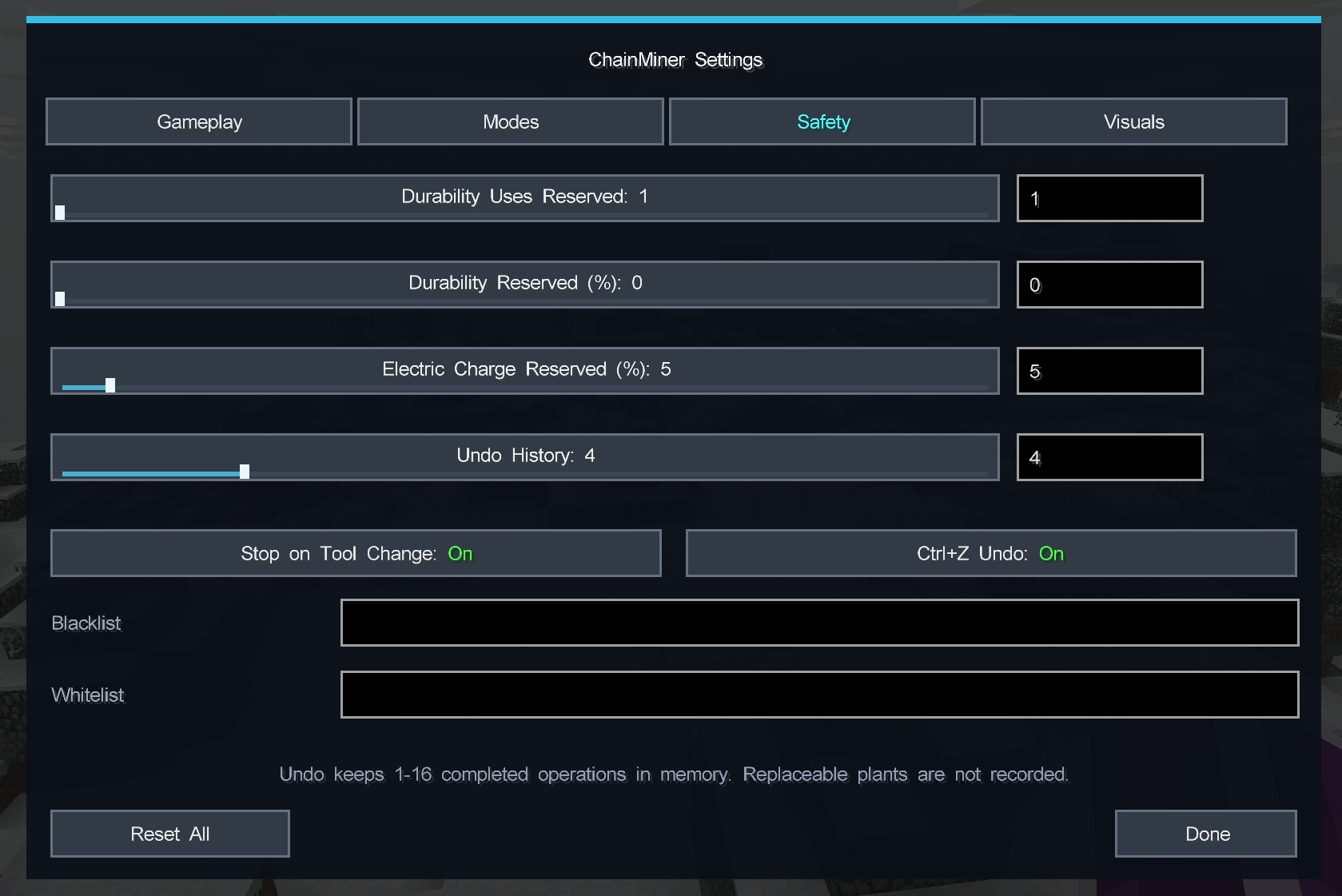Click the Durability Uses Reserved slider
The image size is (1342, 896).
point(525,198)
